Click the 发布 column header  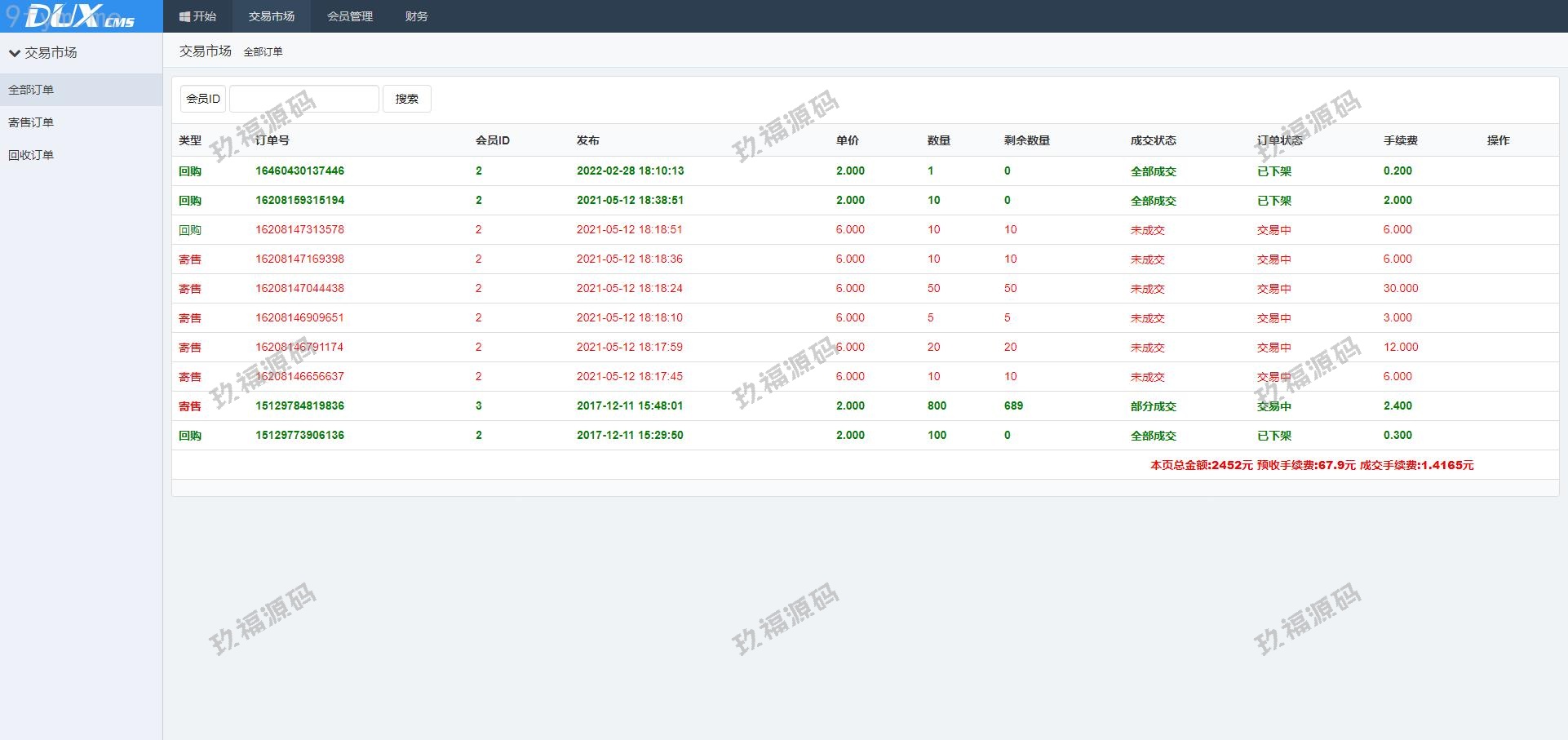click(587, 140)
